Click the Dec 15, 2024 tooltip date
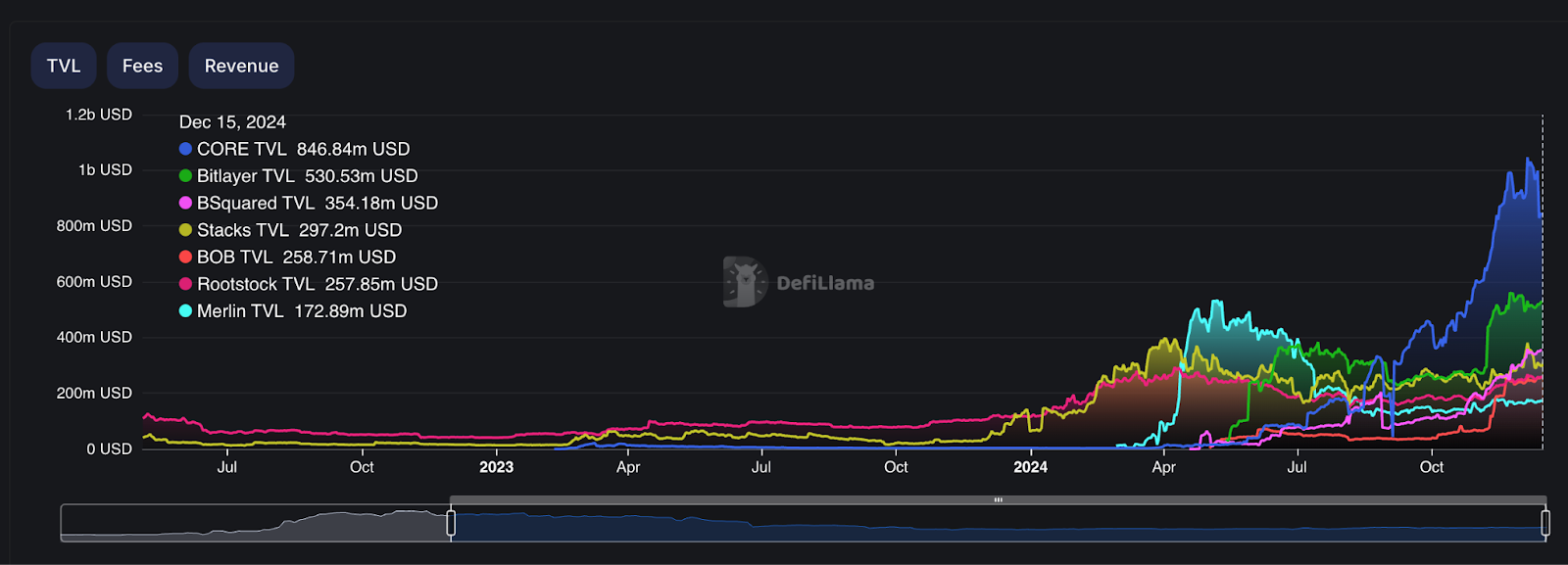Image resolution: width=1568 pixels, height=565 pixels. click(x=232, y=122)
